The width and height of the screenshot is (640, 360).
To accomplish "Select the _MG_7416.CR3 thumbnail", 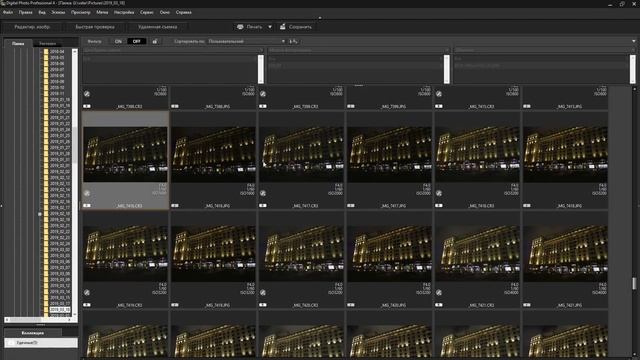I will point(125,154).
